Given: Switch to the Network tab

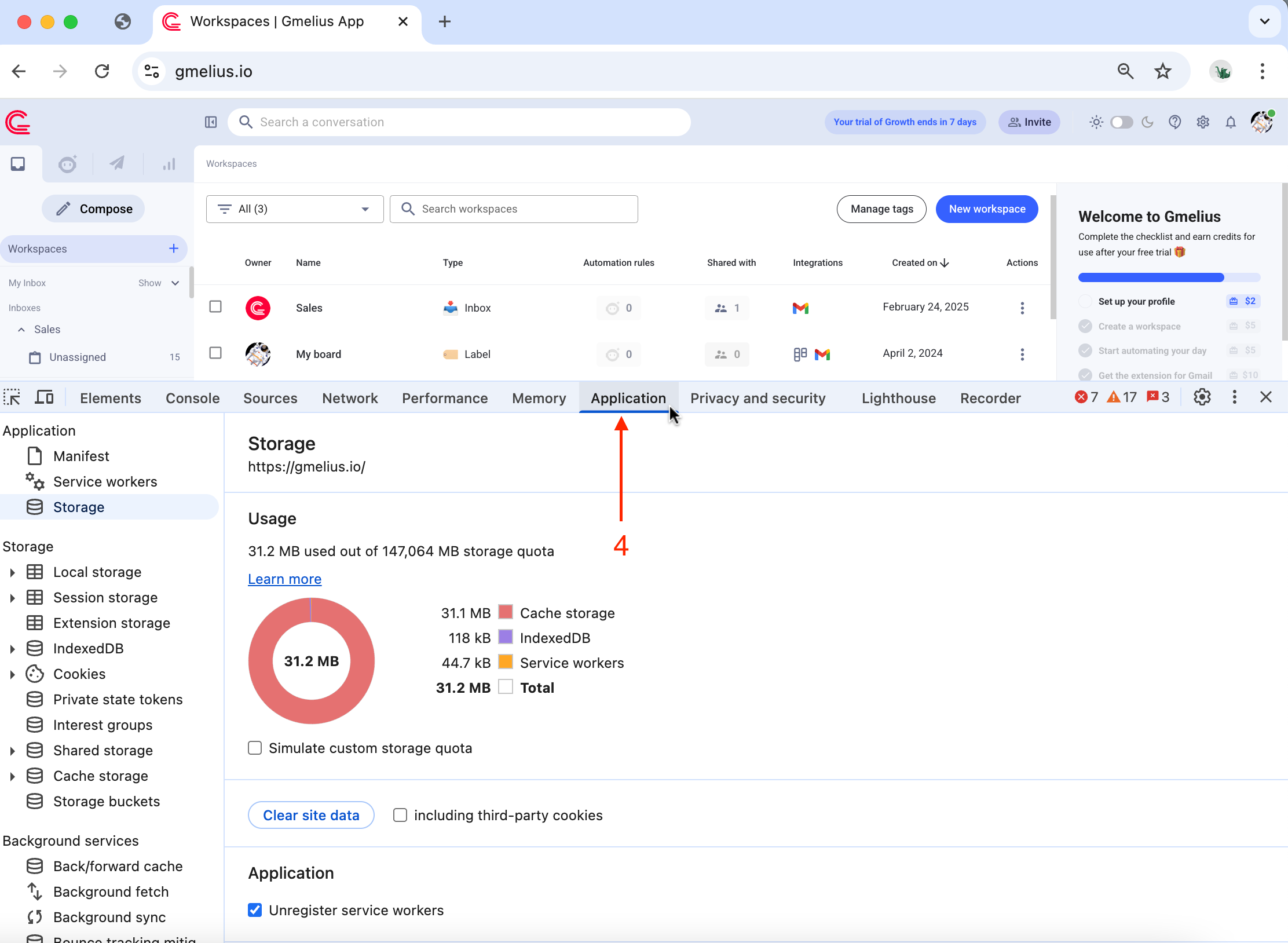Looking at the screenshot, I should (x=350, y=398).
